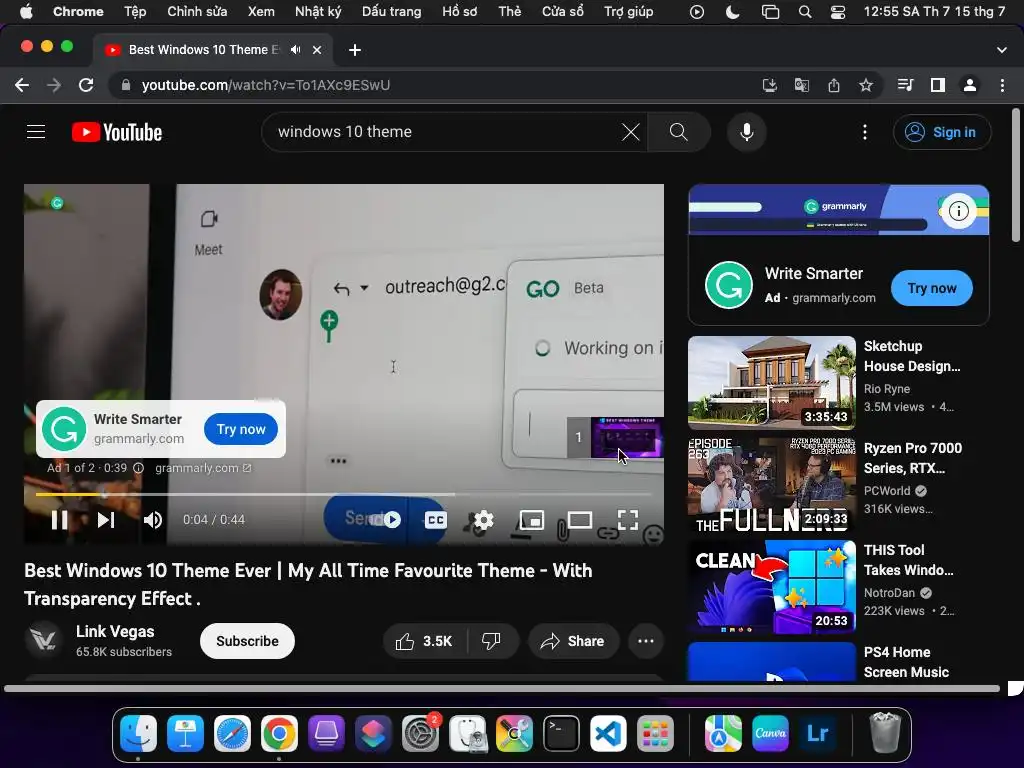Toggle closed captions (CC) button
This screenshot has height=768, width=1024.
pyautogui.click(x=435, y=520)
